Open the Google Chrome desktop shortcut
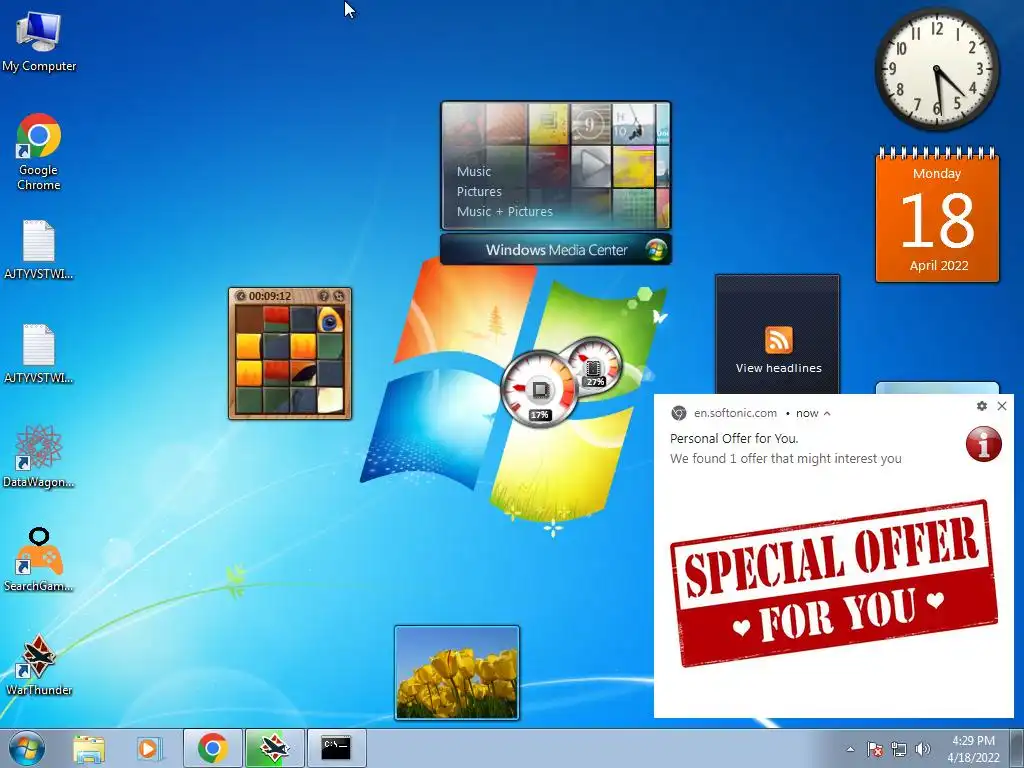 [39, 152]
